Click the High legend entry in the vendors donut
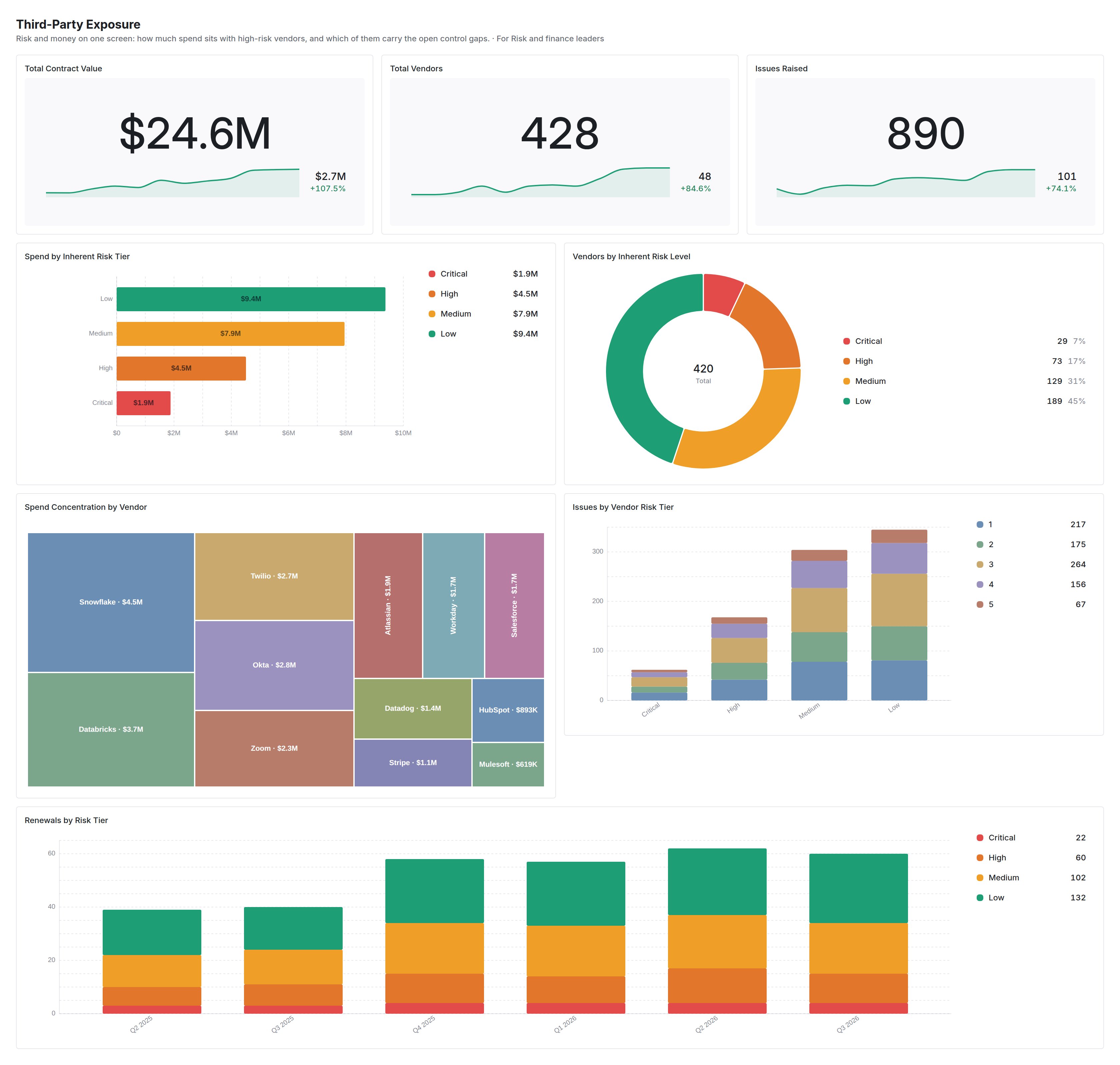The height and width of the screenshot is (1065, 1120). pyautogui.click(x=964, y=361)
